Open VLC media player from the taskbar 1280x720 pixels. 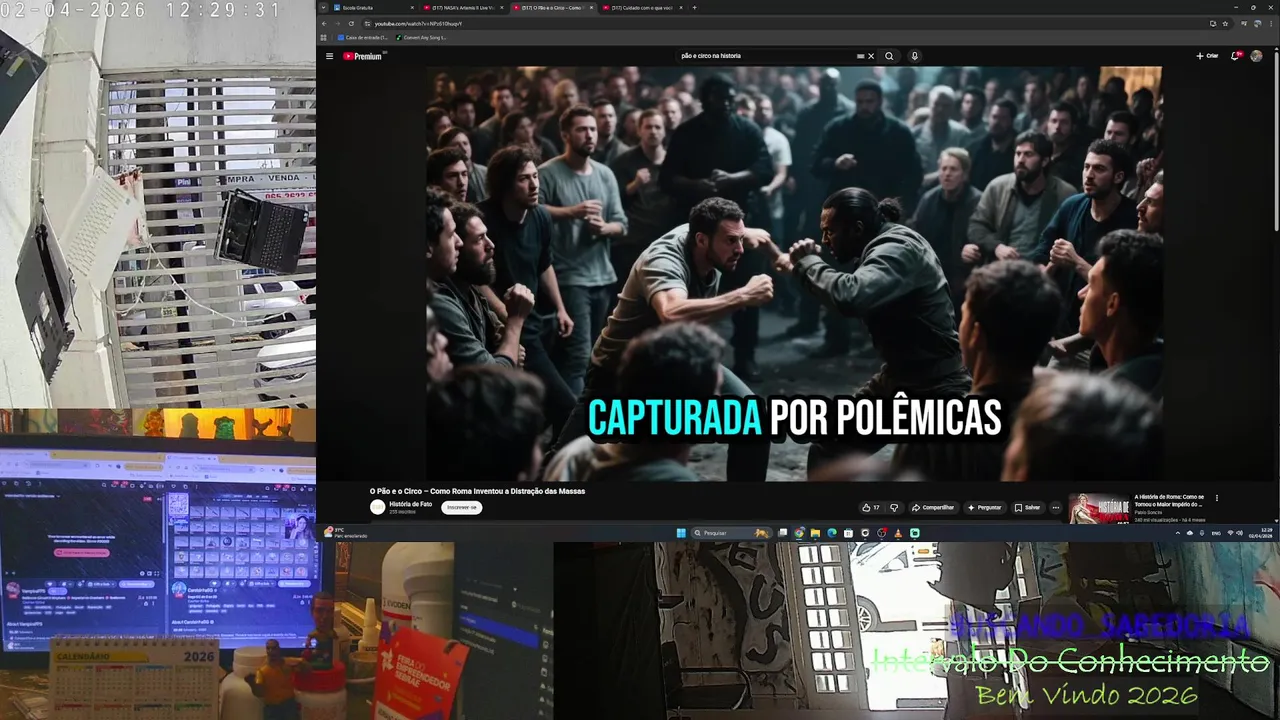tap(898, 533)
